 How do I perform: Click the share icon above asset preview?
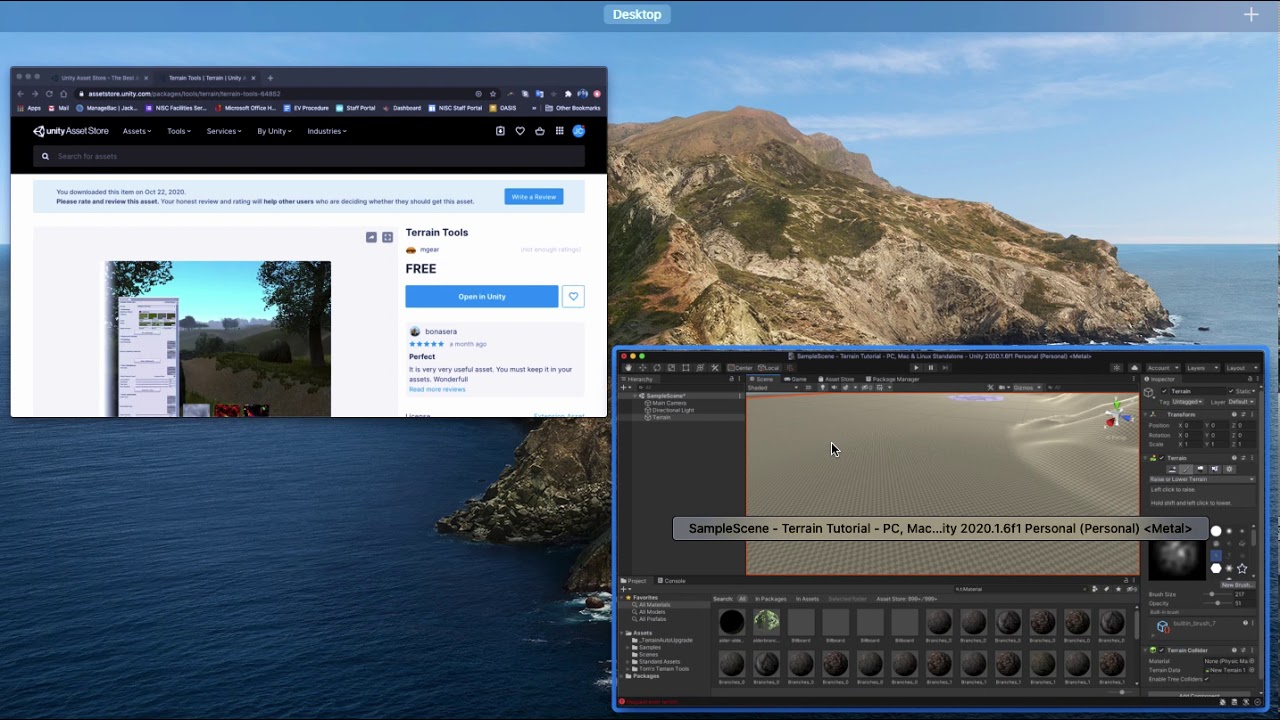371,237
